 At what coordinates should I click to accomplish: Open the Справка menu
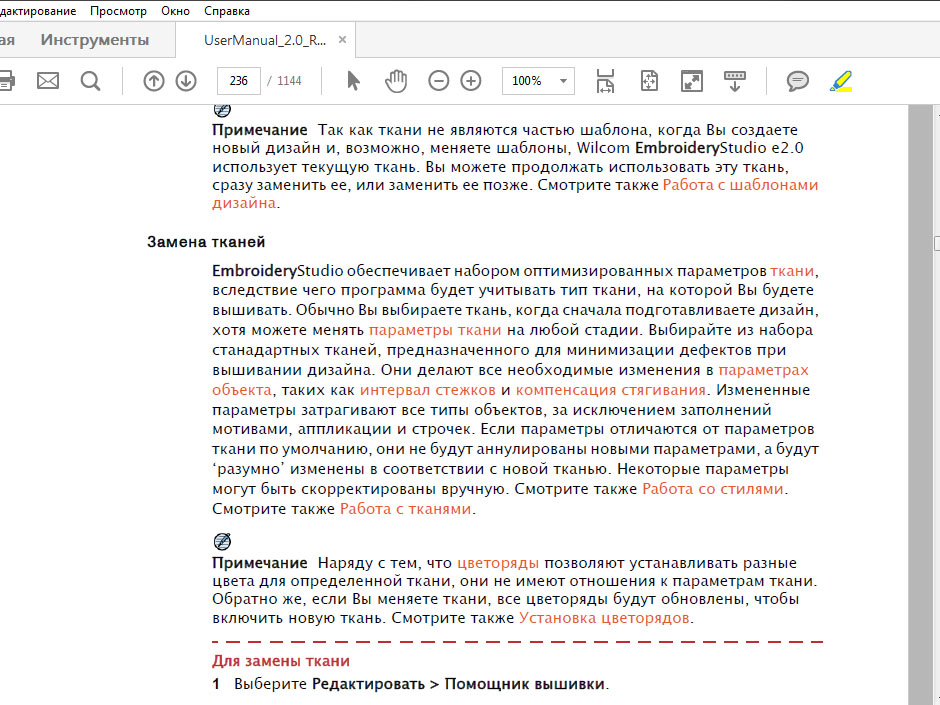[x=227, y=11]
